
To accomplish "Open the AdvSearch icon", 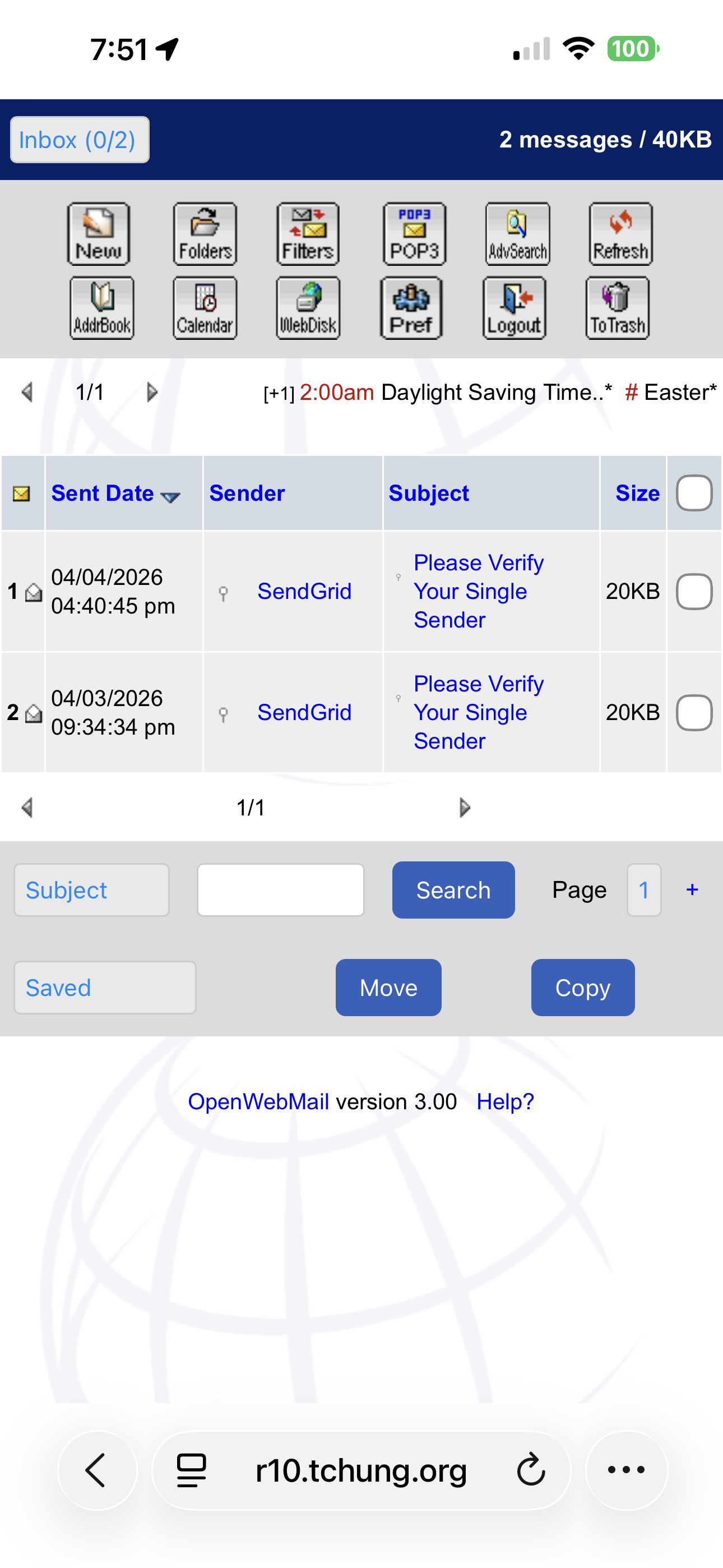I will point(517,234).
